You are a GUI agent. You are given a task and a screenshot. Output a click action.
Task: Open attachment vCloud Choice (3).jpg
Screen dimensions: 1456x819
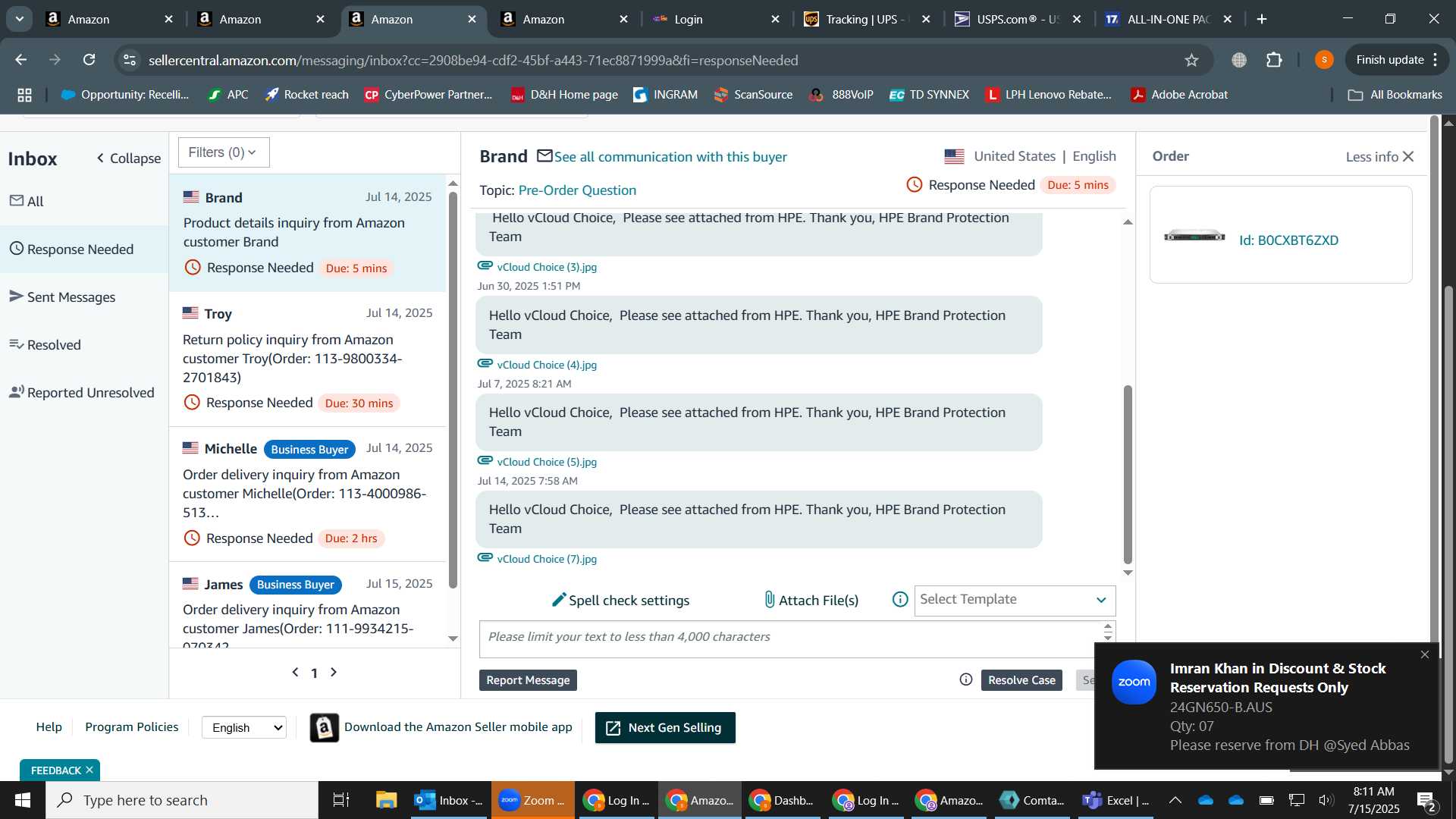pos(547,267)
